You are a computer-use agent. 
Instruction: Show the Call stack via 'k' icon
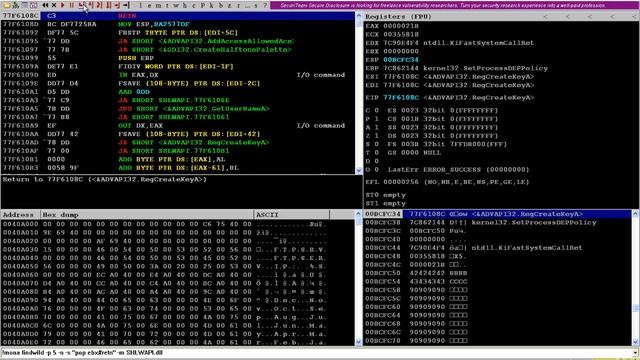click(x=211, y=5)
